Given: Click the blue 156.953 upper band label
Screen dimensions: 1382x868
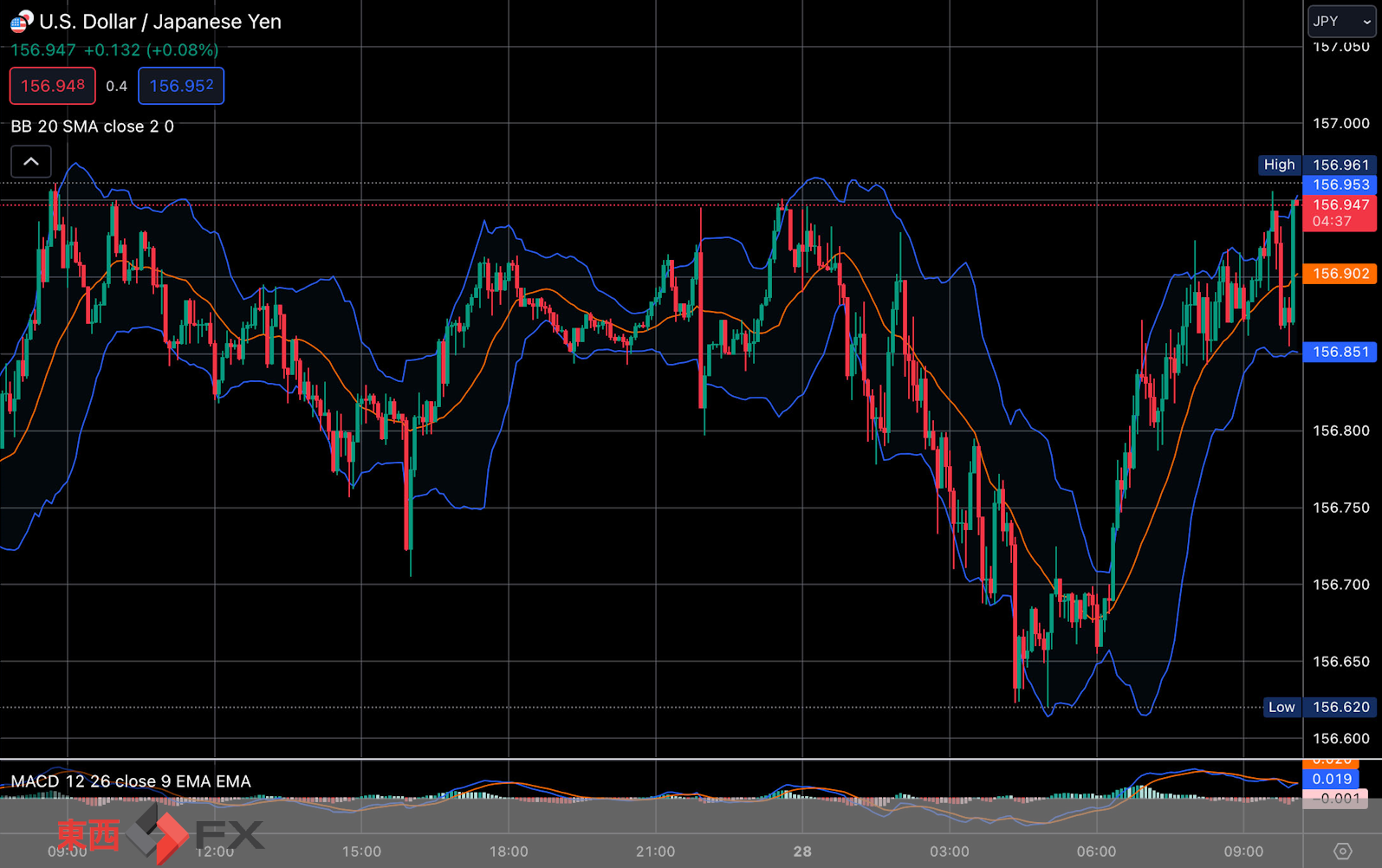Looking at the screenshot, I should [x=1340, y=185].
